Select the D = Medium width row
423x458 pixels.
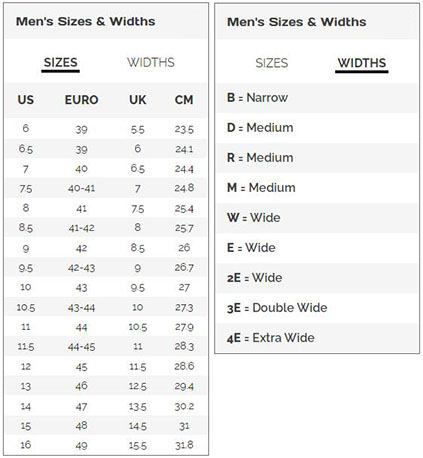click(x=317, y=128)
